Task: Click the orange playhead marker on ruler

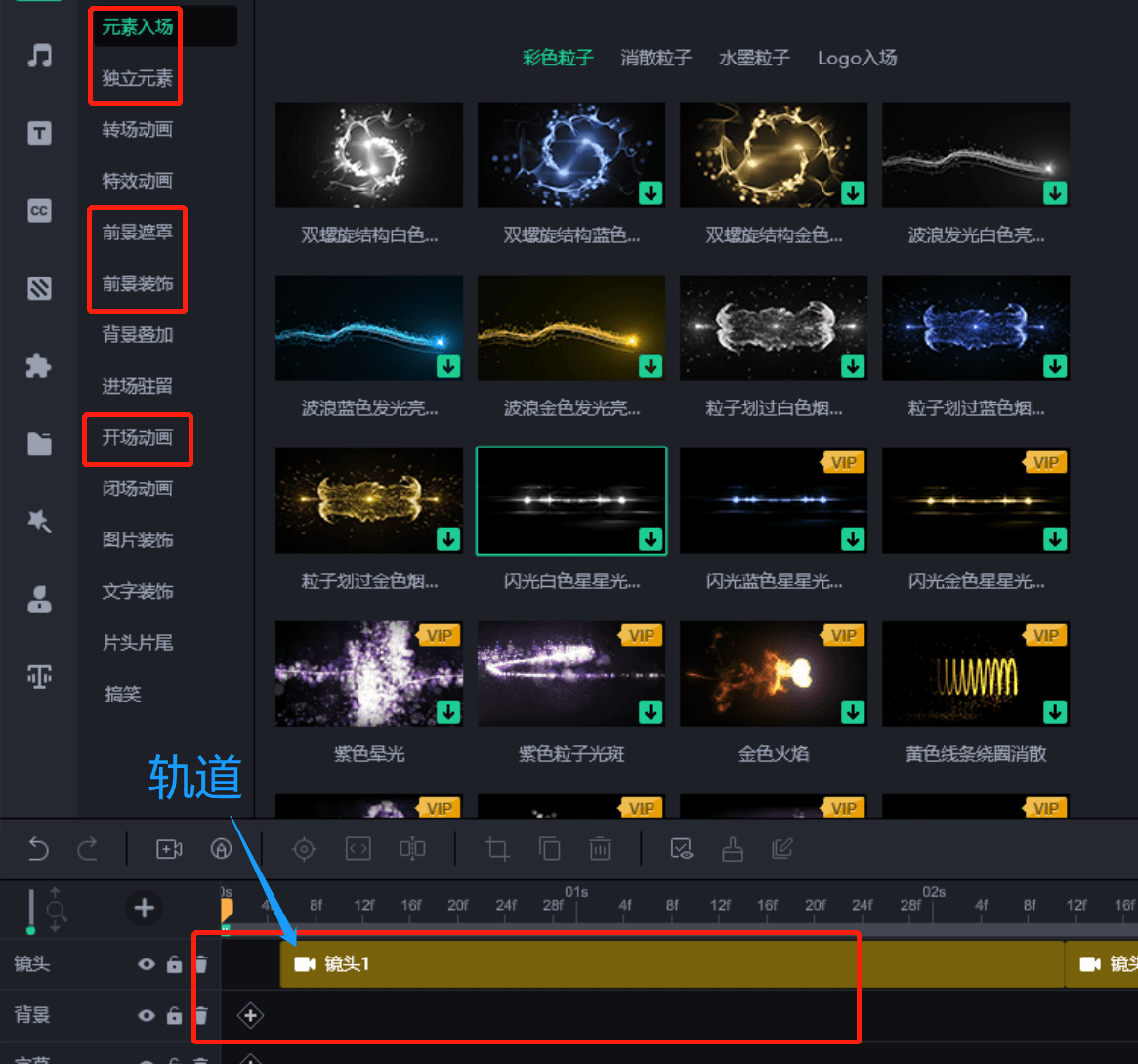Action: pyautogui.click(x=227, y=911)
